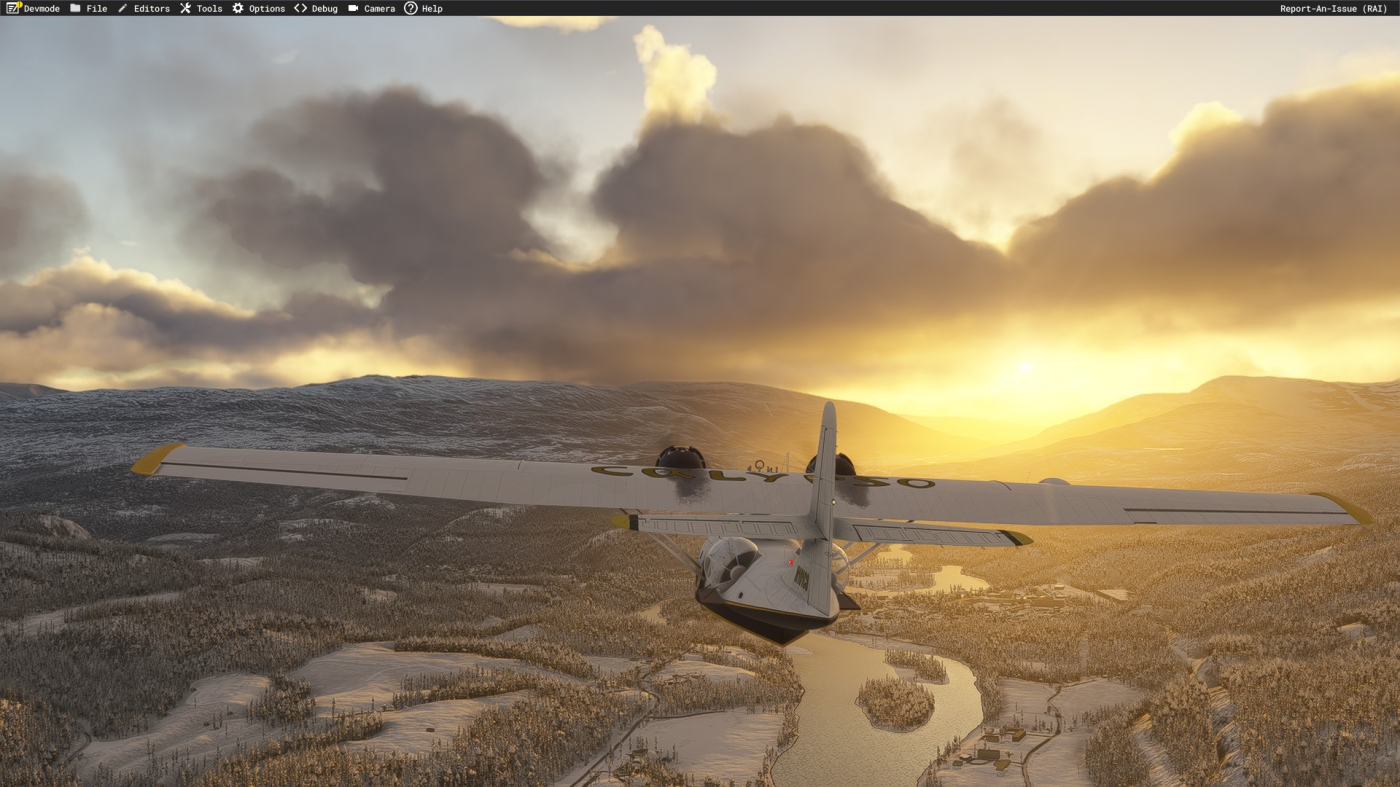Click the Report-An-Issue (RAI) button
This screenshot has height=787, width=1400.
point(1333,9)
